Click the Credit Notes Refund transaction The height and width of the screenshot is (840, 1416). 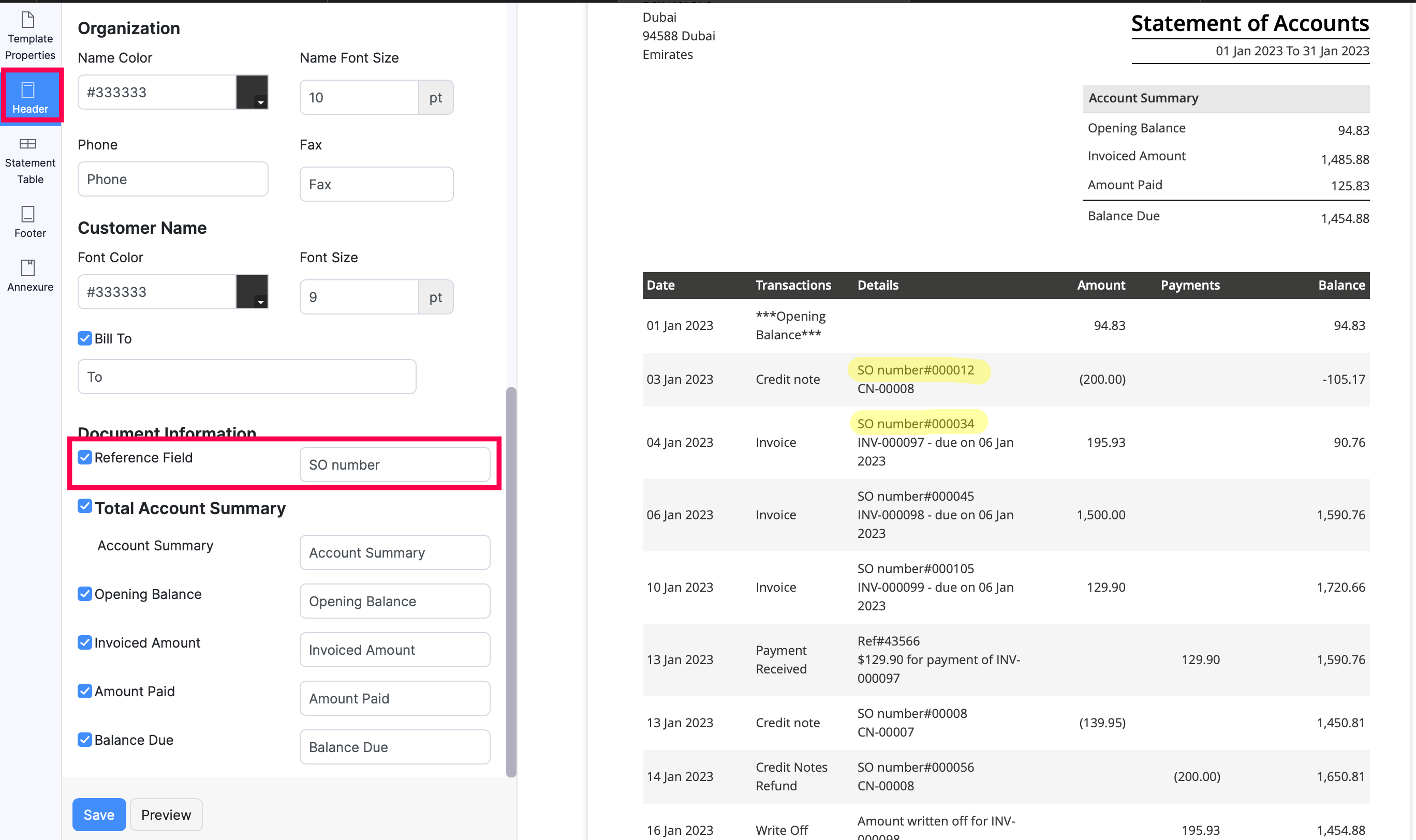791,776
